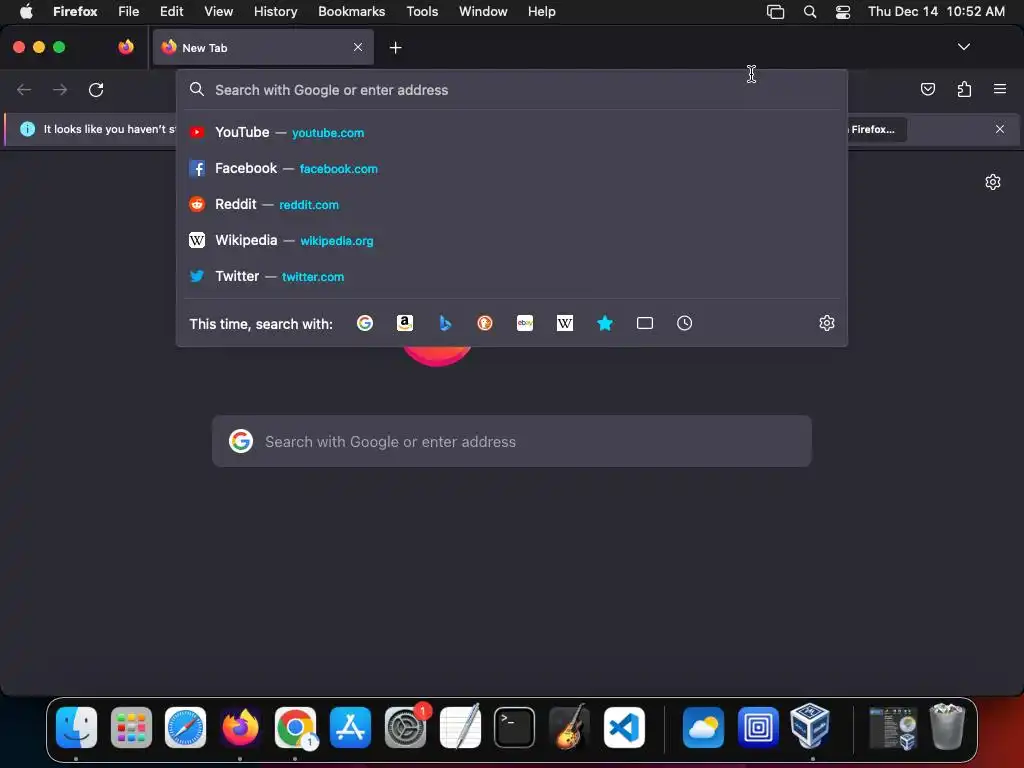
Task: Reload the current page
Action: (96, 89)
